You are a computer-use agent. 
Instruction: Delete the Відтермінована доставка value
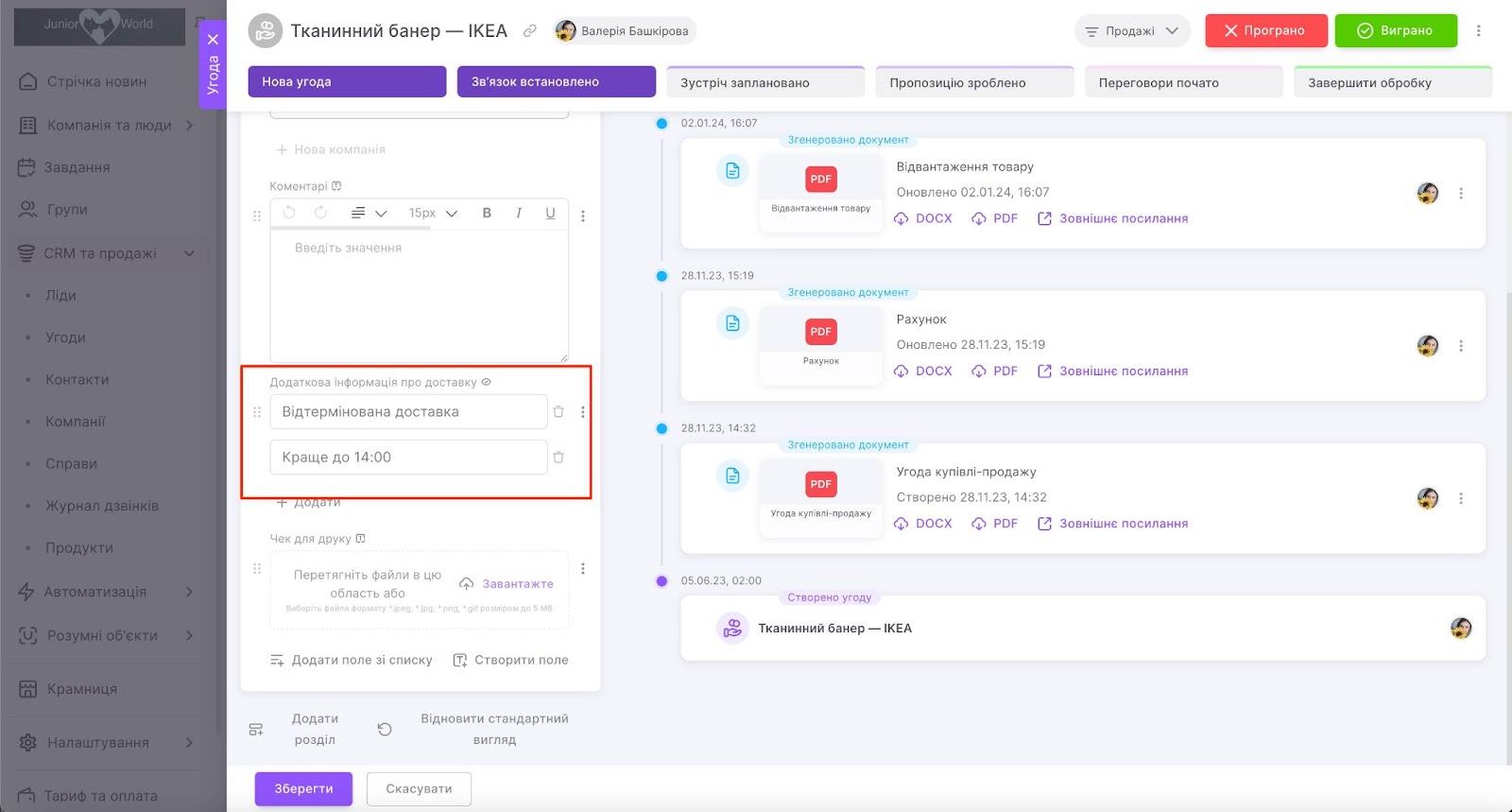[x=558, y=411]
